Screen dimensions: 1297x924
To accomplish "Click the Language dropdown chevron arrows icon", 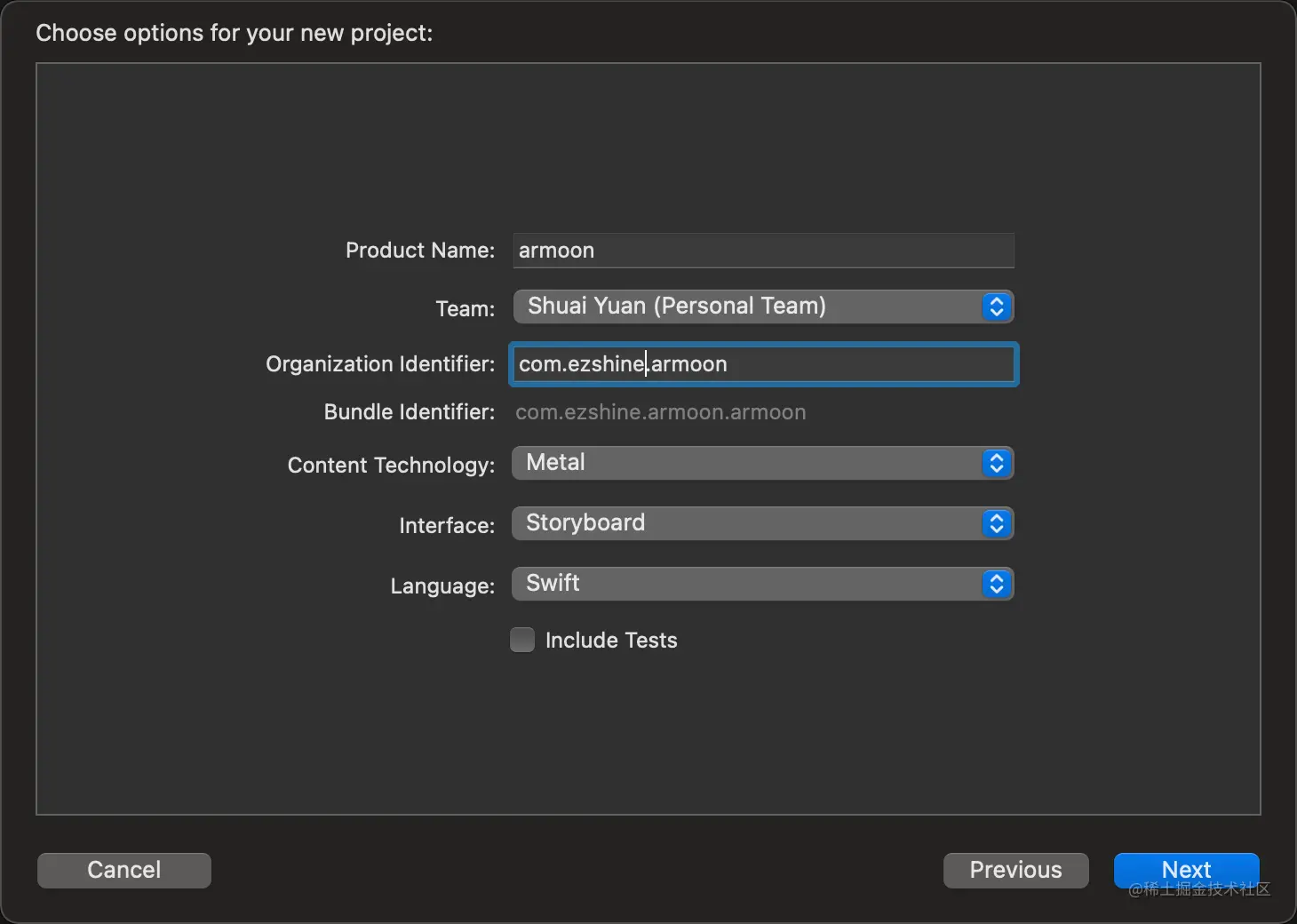I will (x=996, y=584).
